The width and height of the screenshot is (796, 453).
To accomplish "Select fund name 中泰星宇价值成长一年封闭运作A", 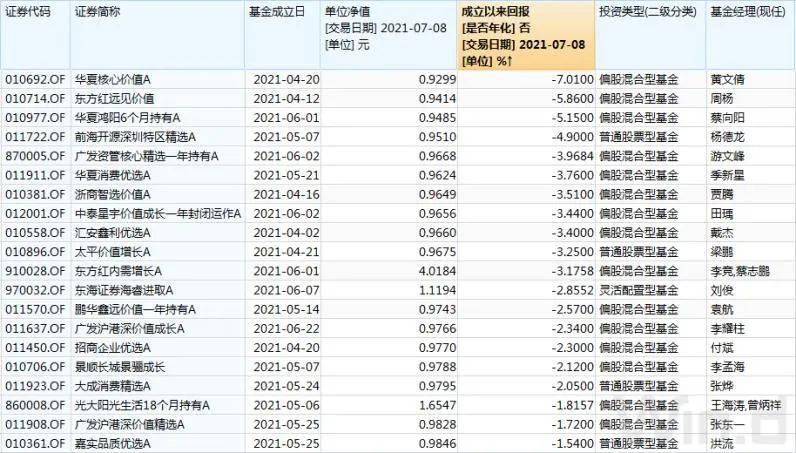I will (158, 214).
